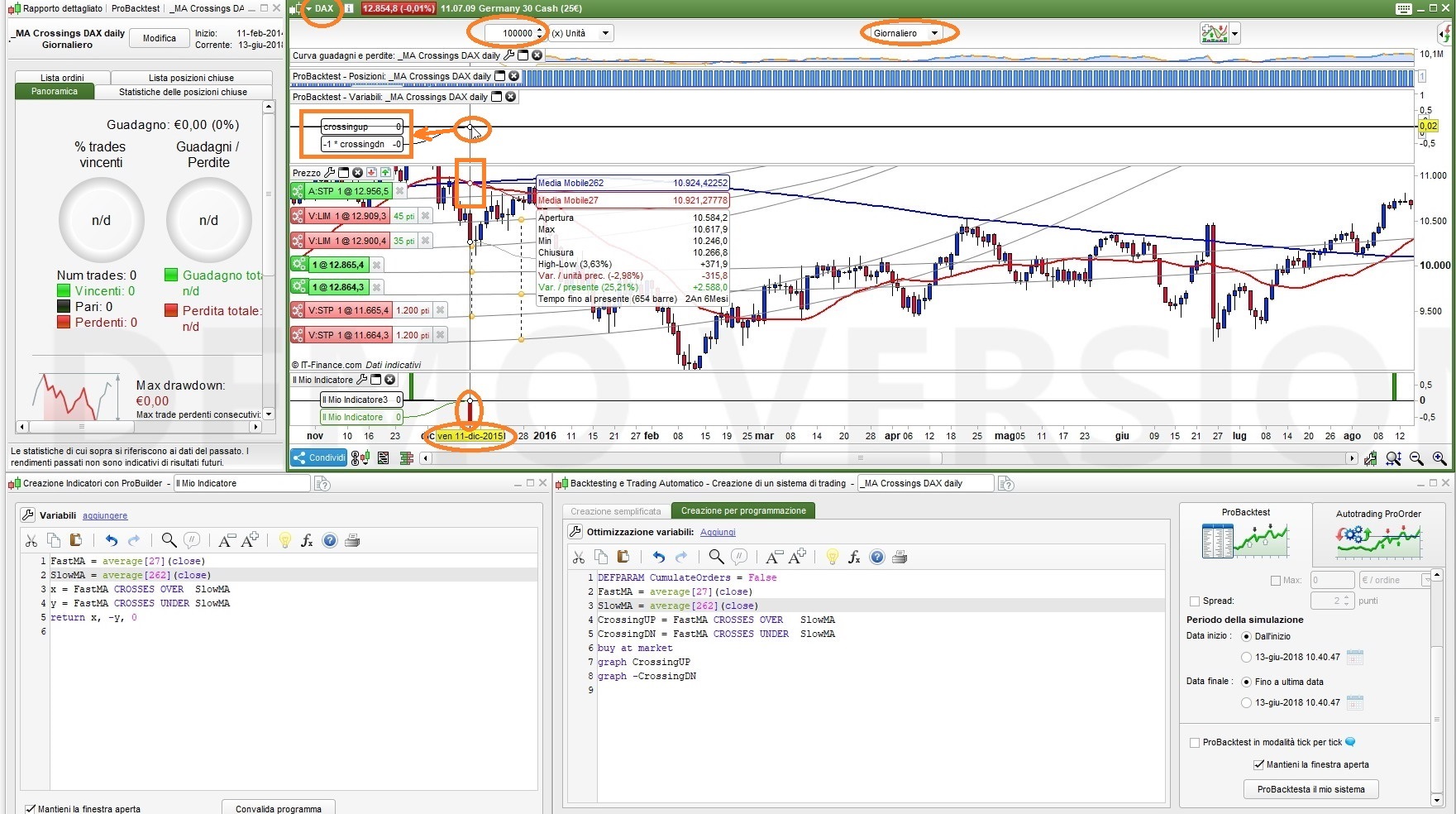Paste using clipboard icon in indicator editor

76,540
